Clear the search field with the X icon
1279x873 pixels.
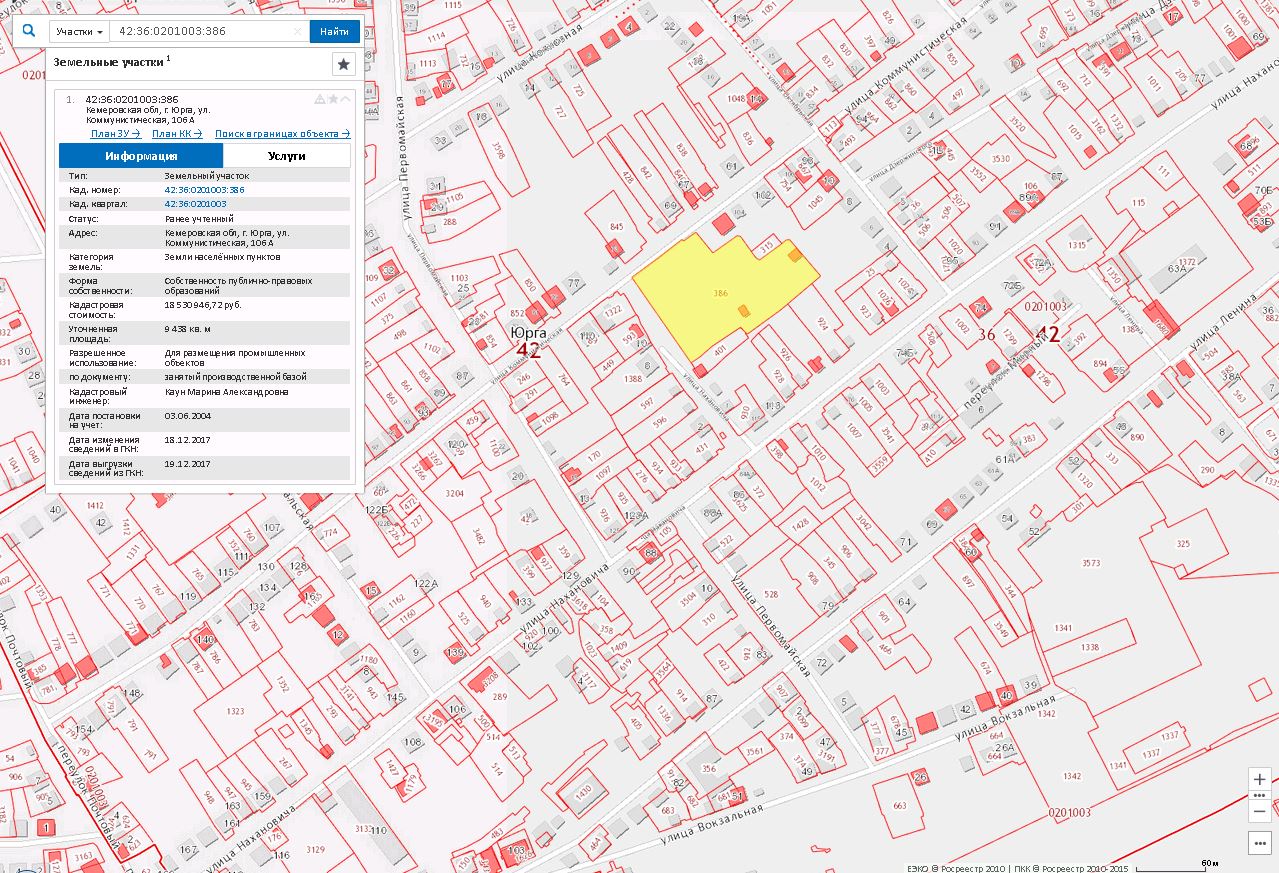[x=297, y=32]
